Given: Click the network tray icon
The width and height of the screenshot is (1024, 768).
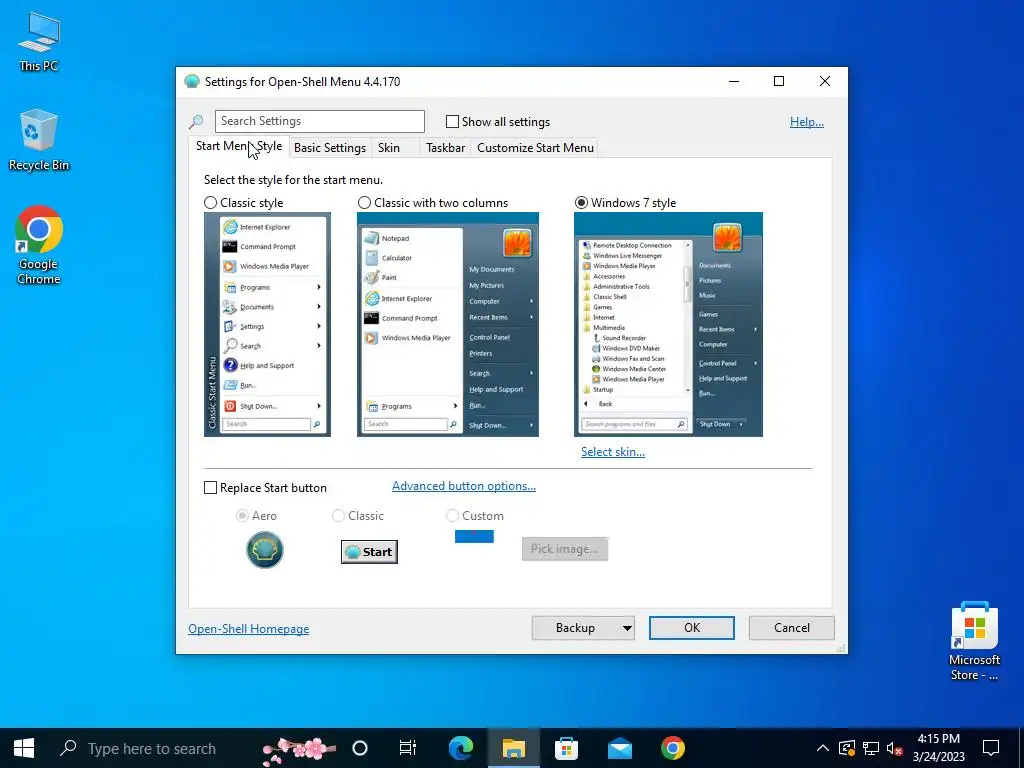Looking at the screenshot, I should point(871,748).
